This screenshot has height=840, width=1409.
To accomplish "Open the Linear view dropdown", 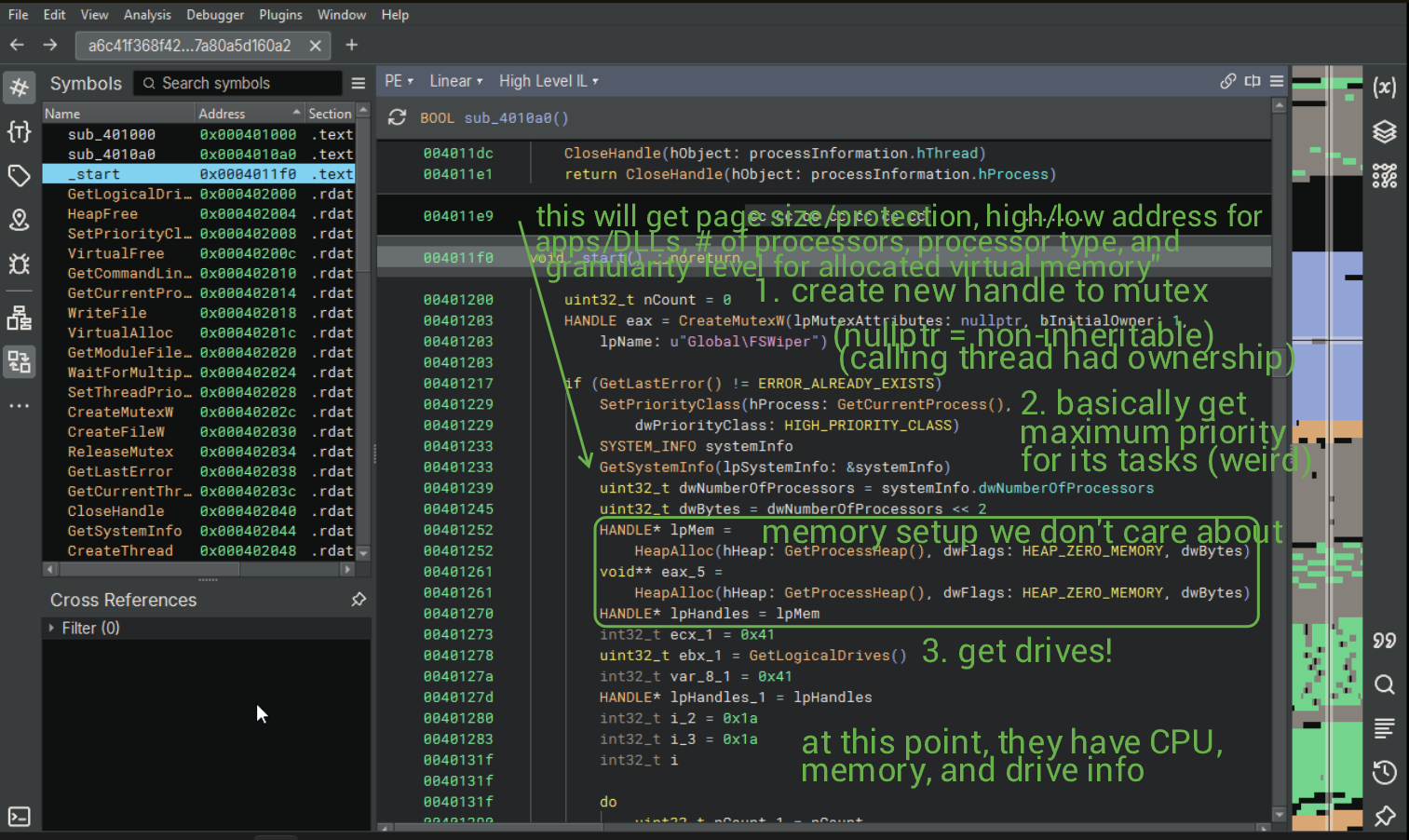I will point(455,81).
